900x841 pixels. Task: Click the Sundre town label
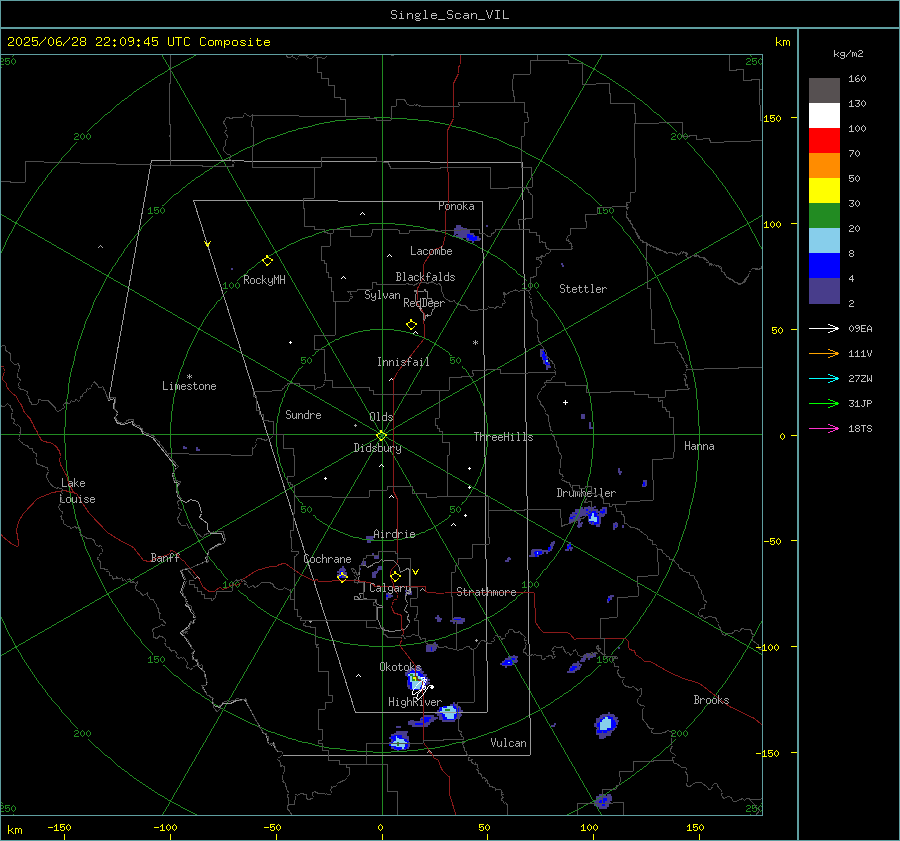coord(303,414)
